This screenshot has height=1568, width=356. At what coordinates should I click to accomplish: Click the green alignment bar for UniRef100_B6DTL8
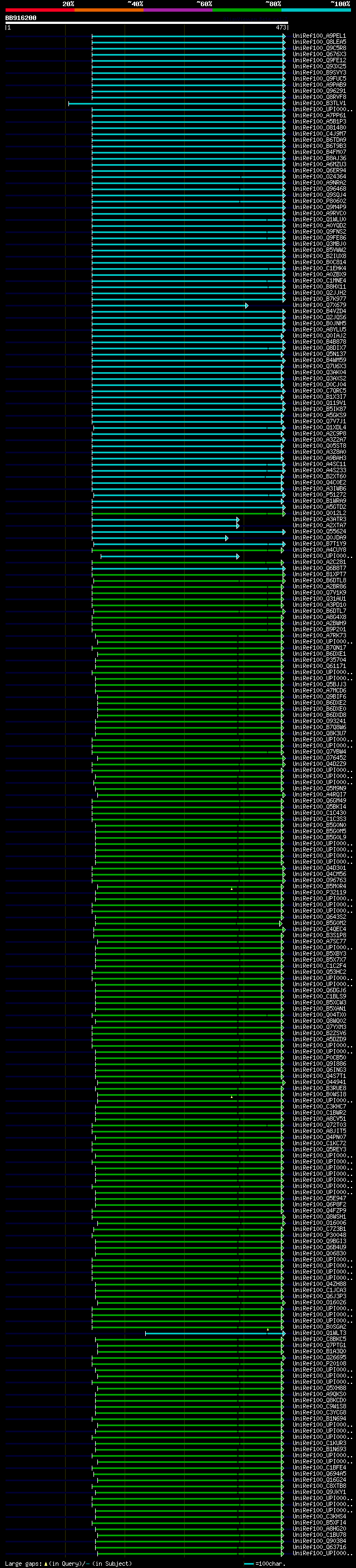click(189, 581)
